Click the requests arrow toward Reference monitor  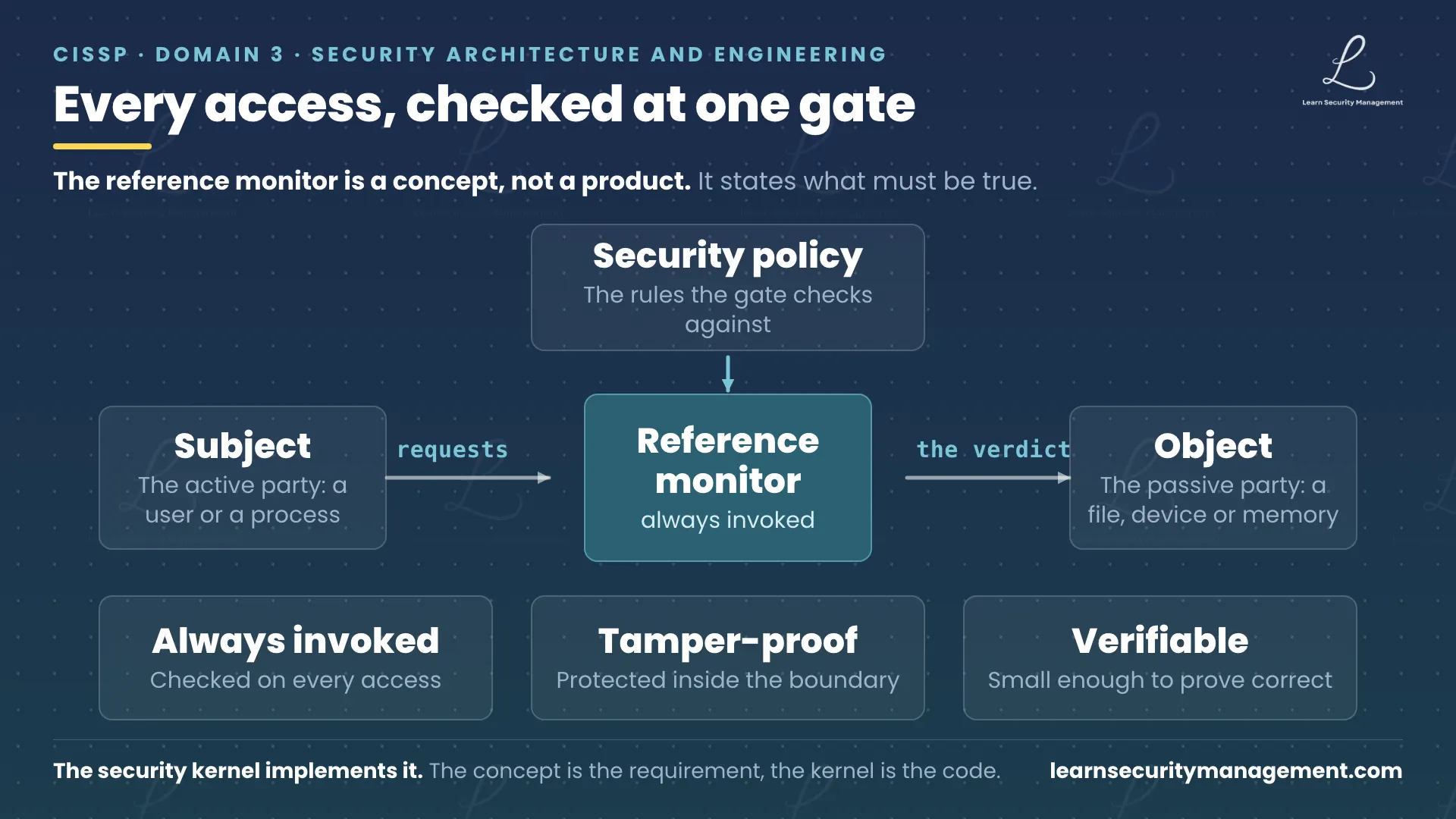point(468,478)
